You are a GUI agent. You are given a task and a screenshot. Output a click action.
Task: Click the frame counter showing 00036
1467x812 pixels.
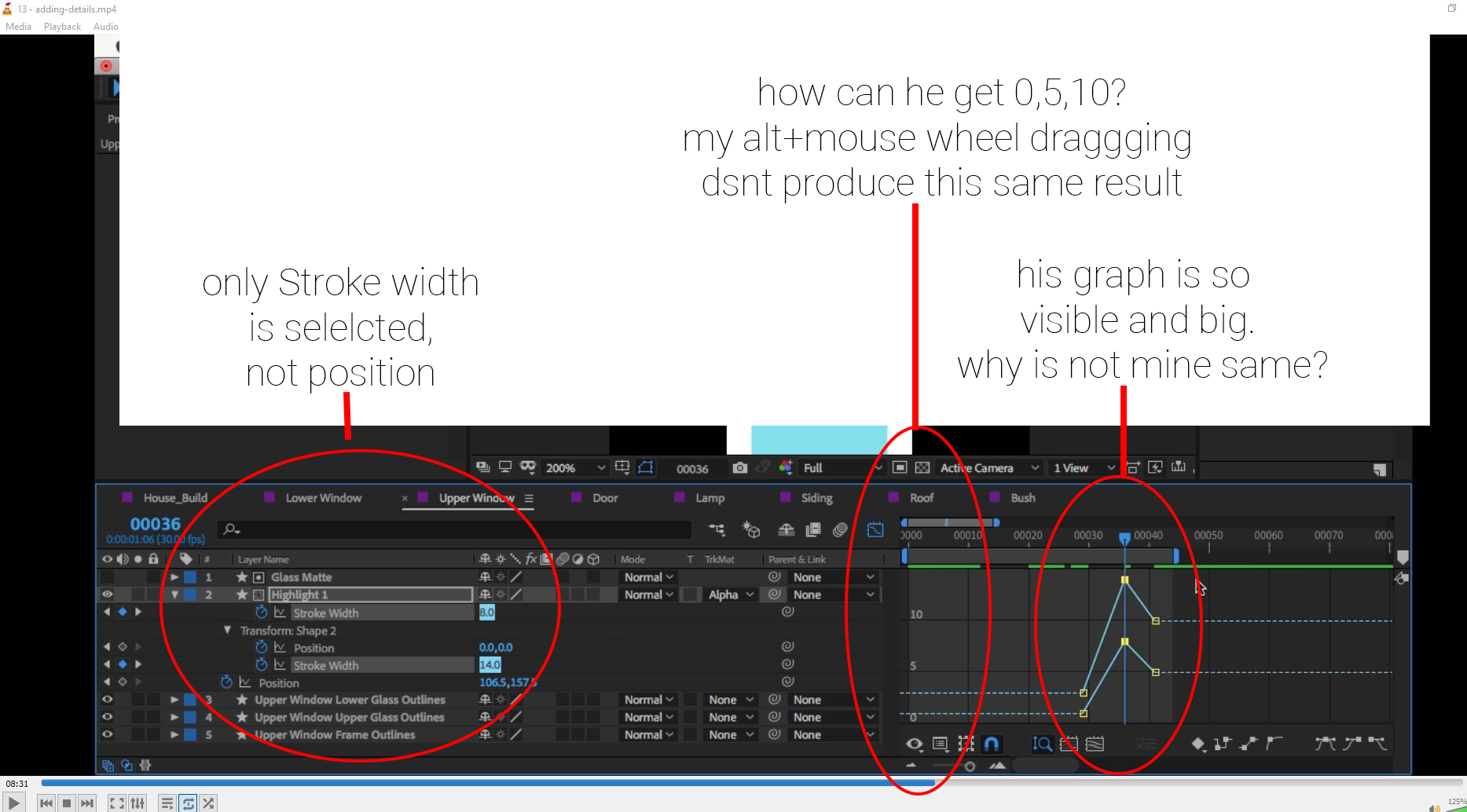coord(691,468)
